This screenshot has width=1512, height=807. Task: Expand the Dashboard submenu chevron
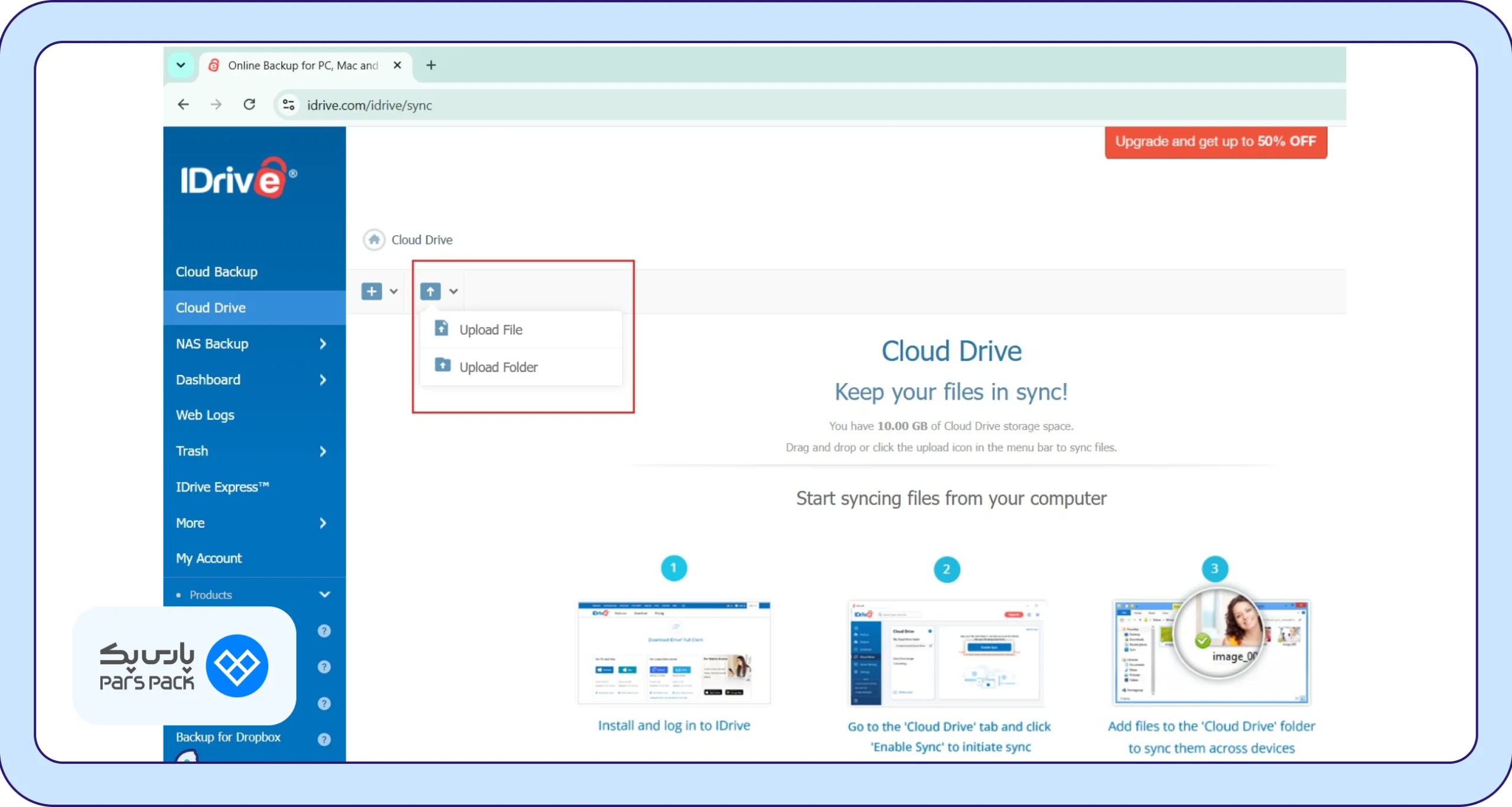click(x=322, y=380)
